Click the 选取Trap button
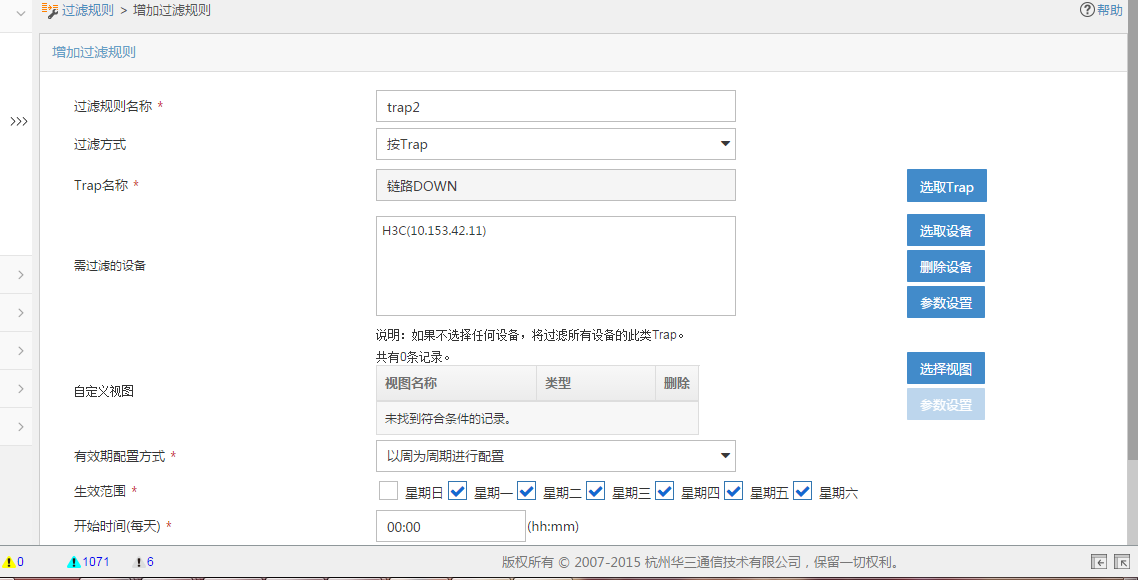Image resolution: width=1138 pixels, height=580 pixels. (946, 187)
